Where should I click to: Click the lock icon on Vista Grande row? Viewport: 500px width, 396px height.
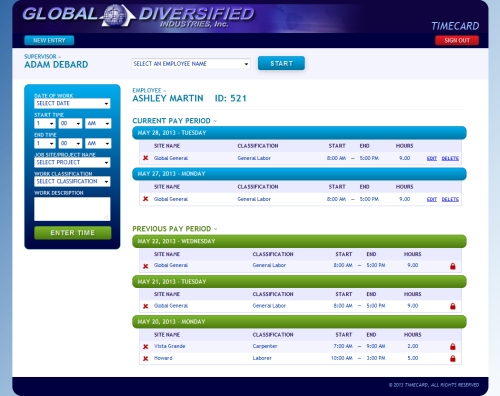(453, 347)
